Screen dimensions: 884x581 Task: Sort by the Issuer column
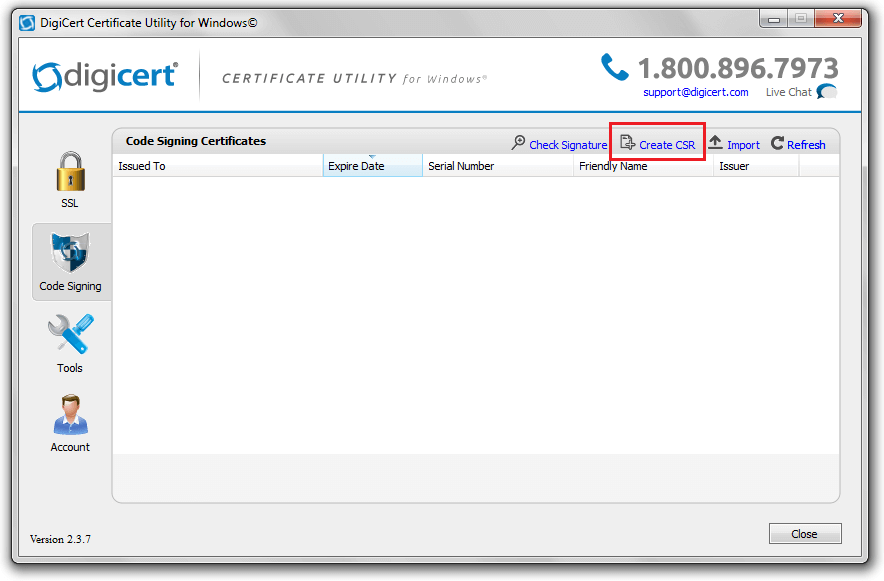pyautogui.click(x=756, y=166)
